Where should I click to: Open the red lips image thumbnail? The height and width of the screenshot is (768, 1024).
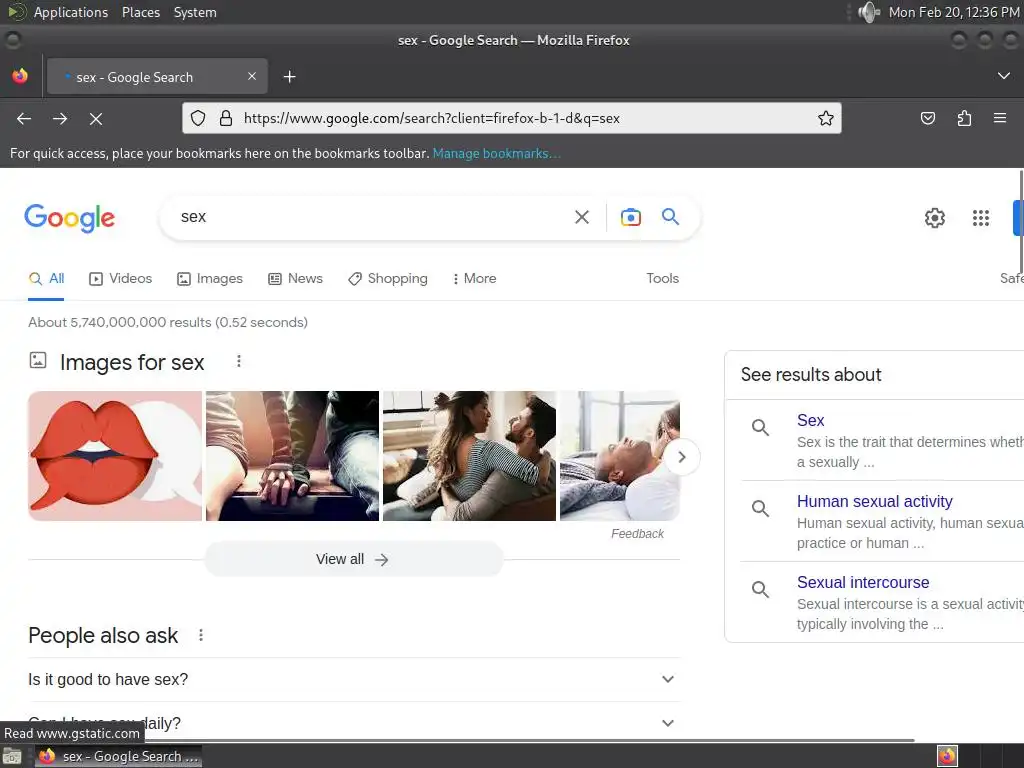pyautogui.click(x=115, y=456)
